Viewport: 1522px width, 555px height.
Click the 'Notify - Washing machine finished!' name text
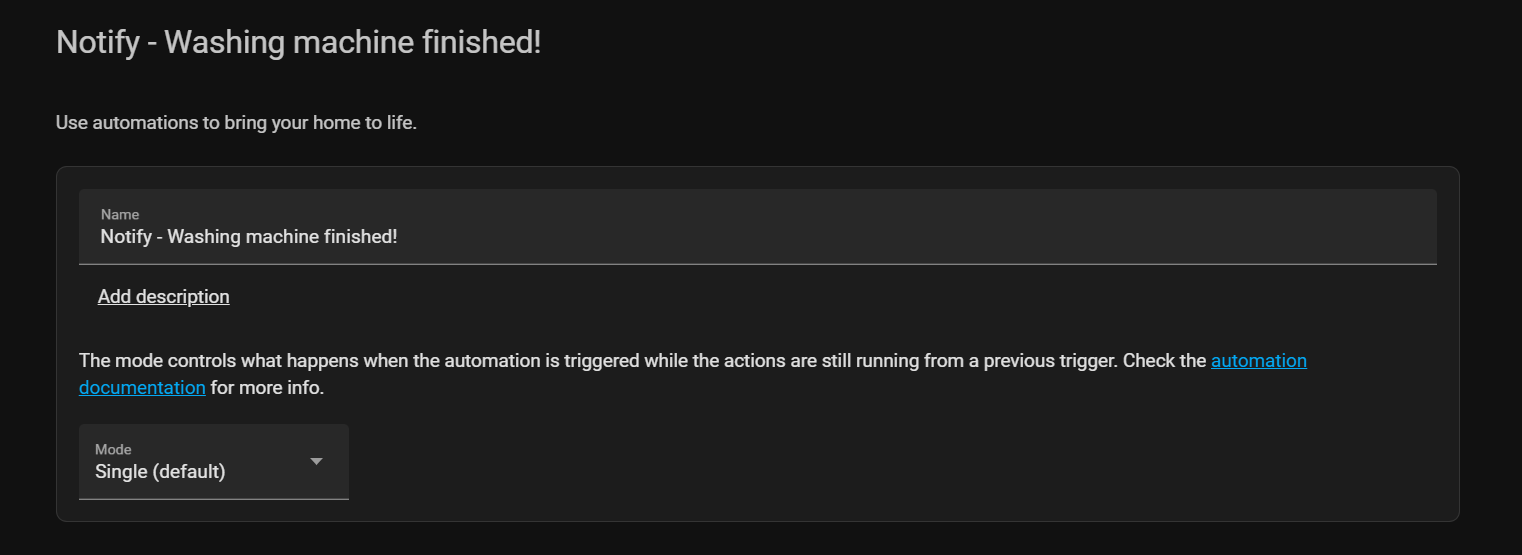point(249,237)
